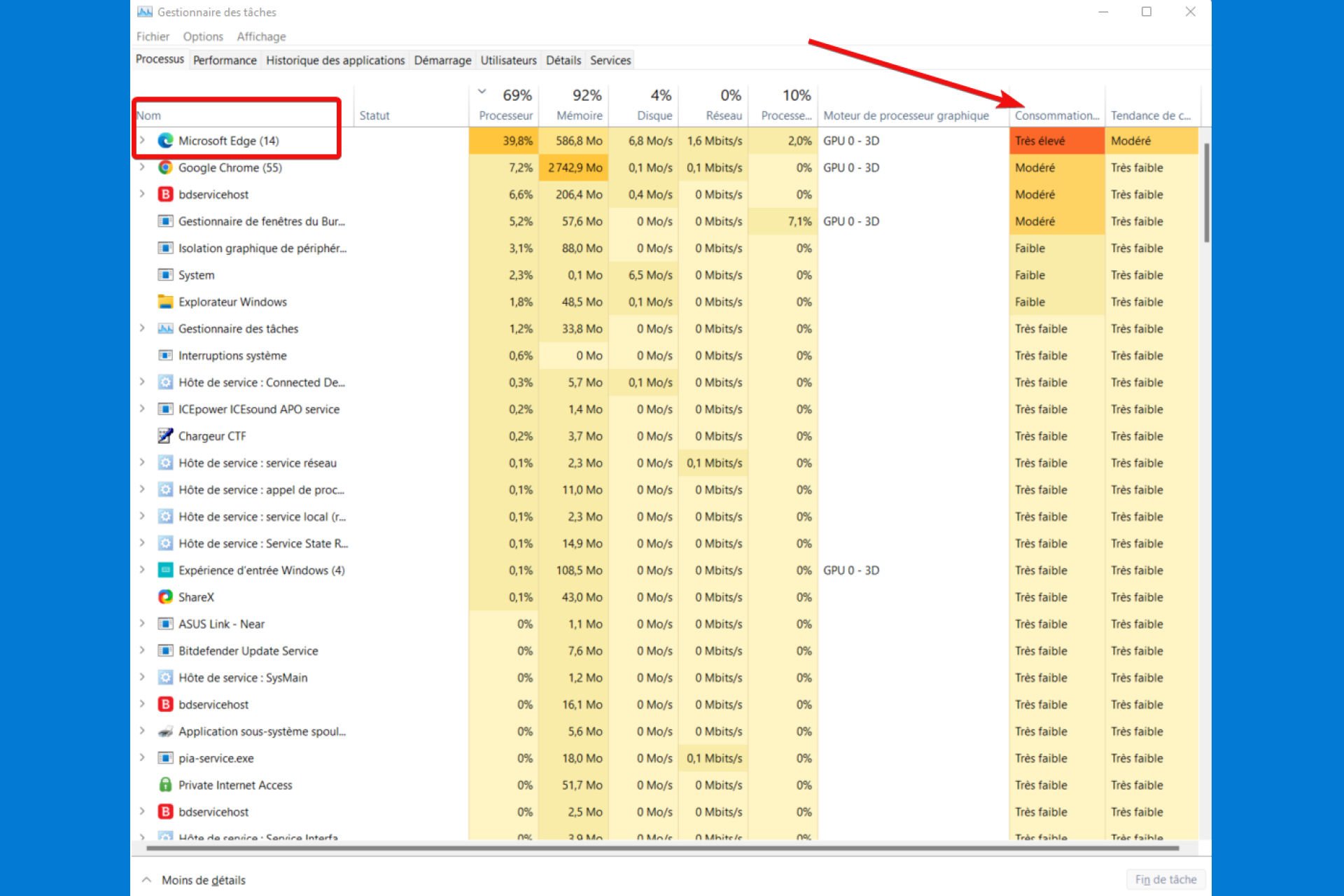Click the vertical scrollbar thumb
The image size is (1344, 896).
(x=1206, y=192)
